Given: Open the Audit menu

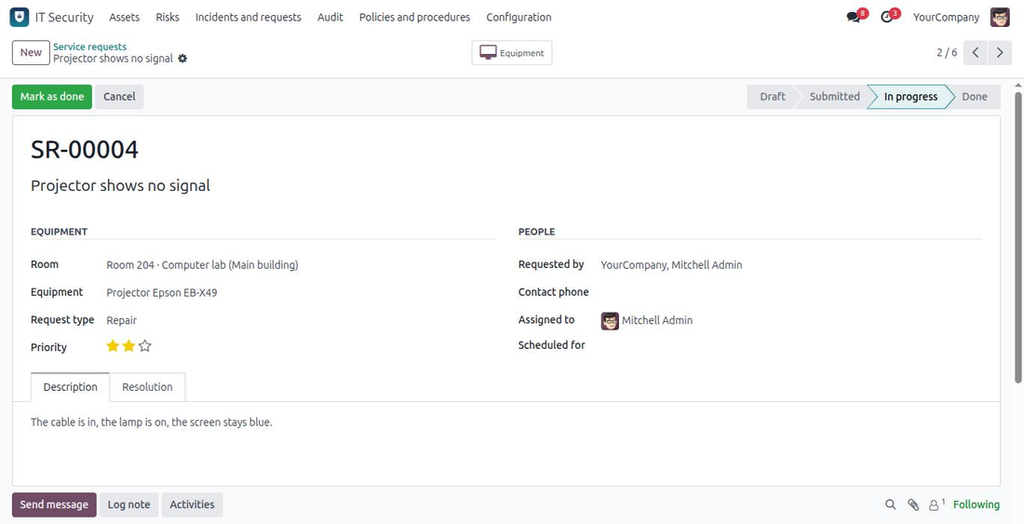Looking at the screenshot, I should tap(330, 17).
